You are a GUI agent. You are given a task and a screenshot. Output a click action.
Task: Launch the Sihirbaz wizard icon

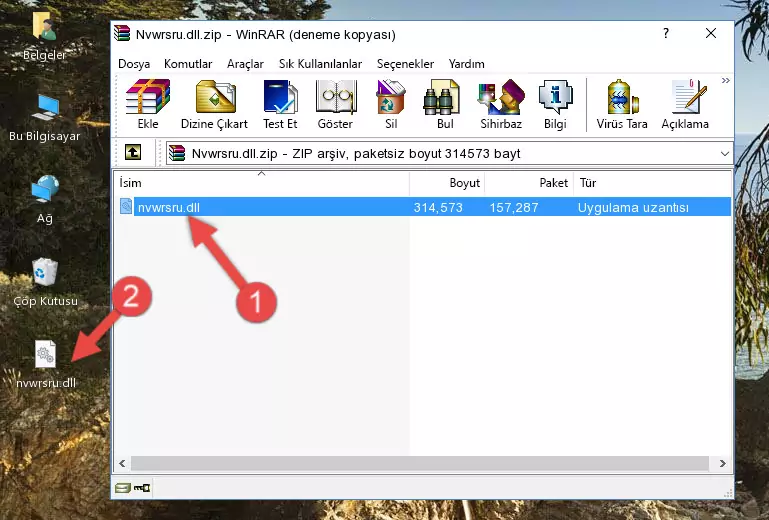click(501, 97)
